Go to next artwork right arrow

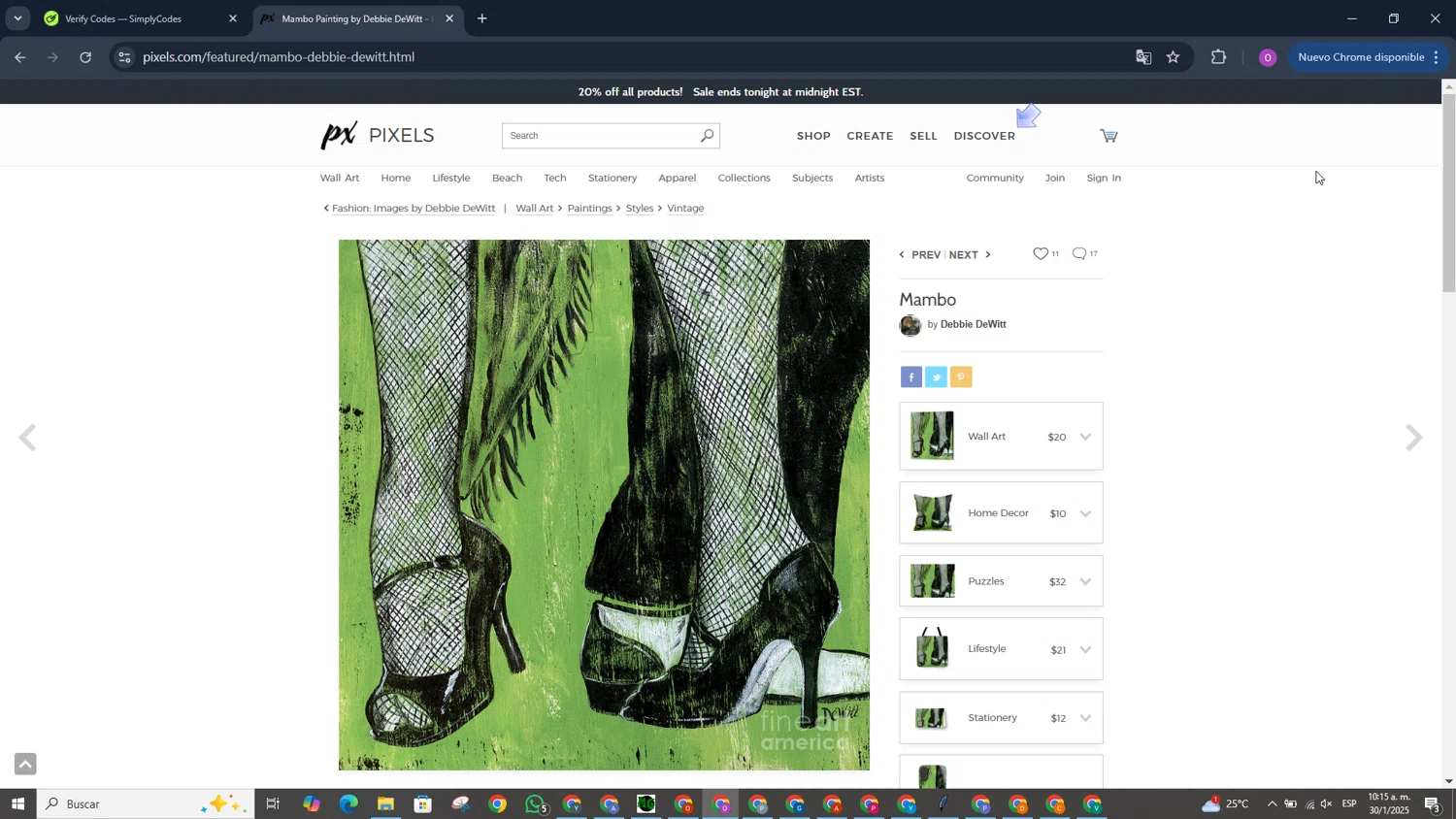(1414, 439)
